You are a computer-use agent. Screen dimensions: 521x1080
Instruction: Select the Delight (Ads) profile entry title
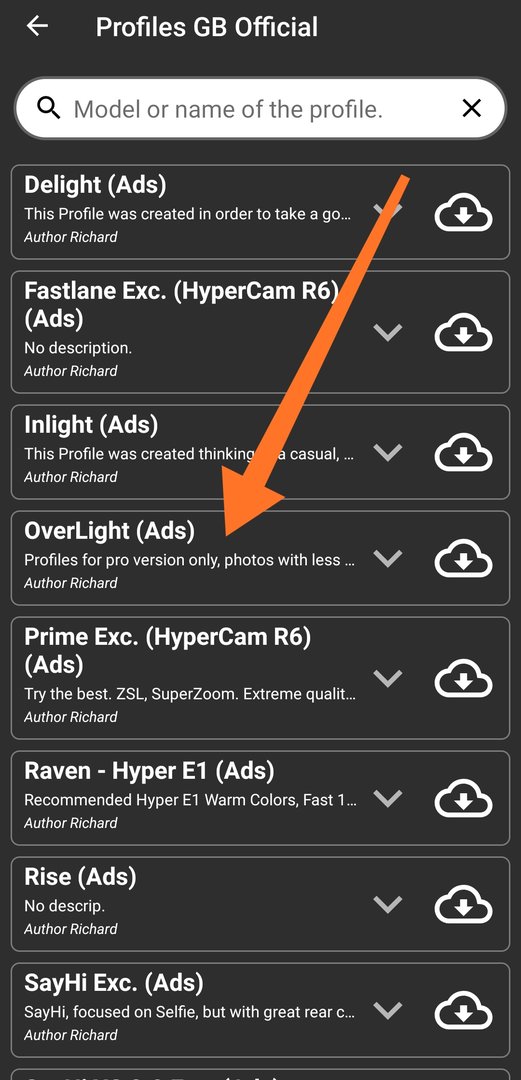pos(95,185)
